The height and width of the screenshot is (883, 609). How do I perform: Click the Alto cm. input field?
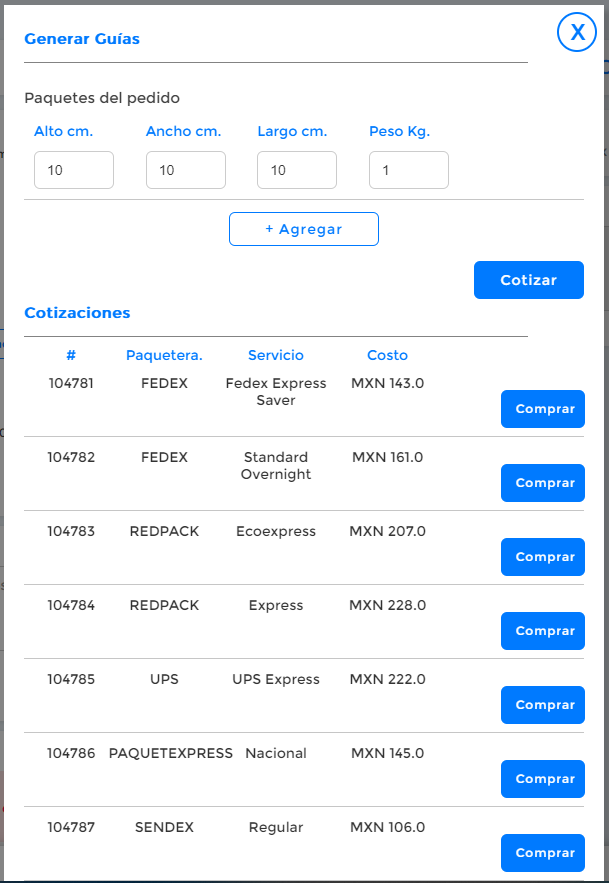74,170
